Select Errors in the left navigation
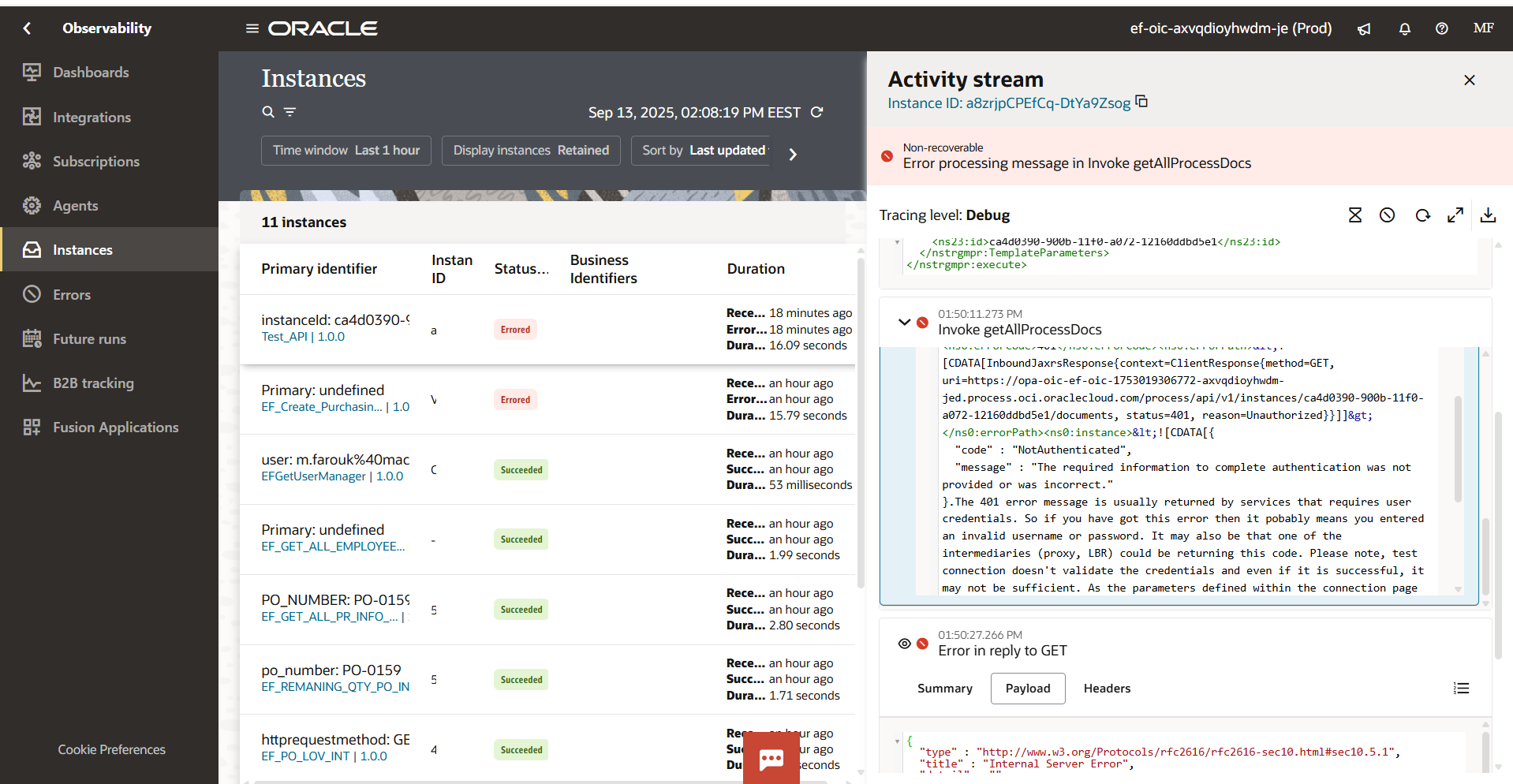 73,294
